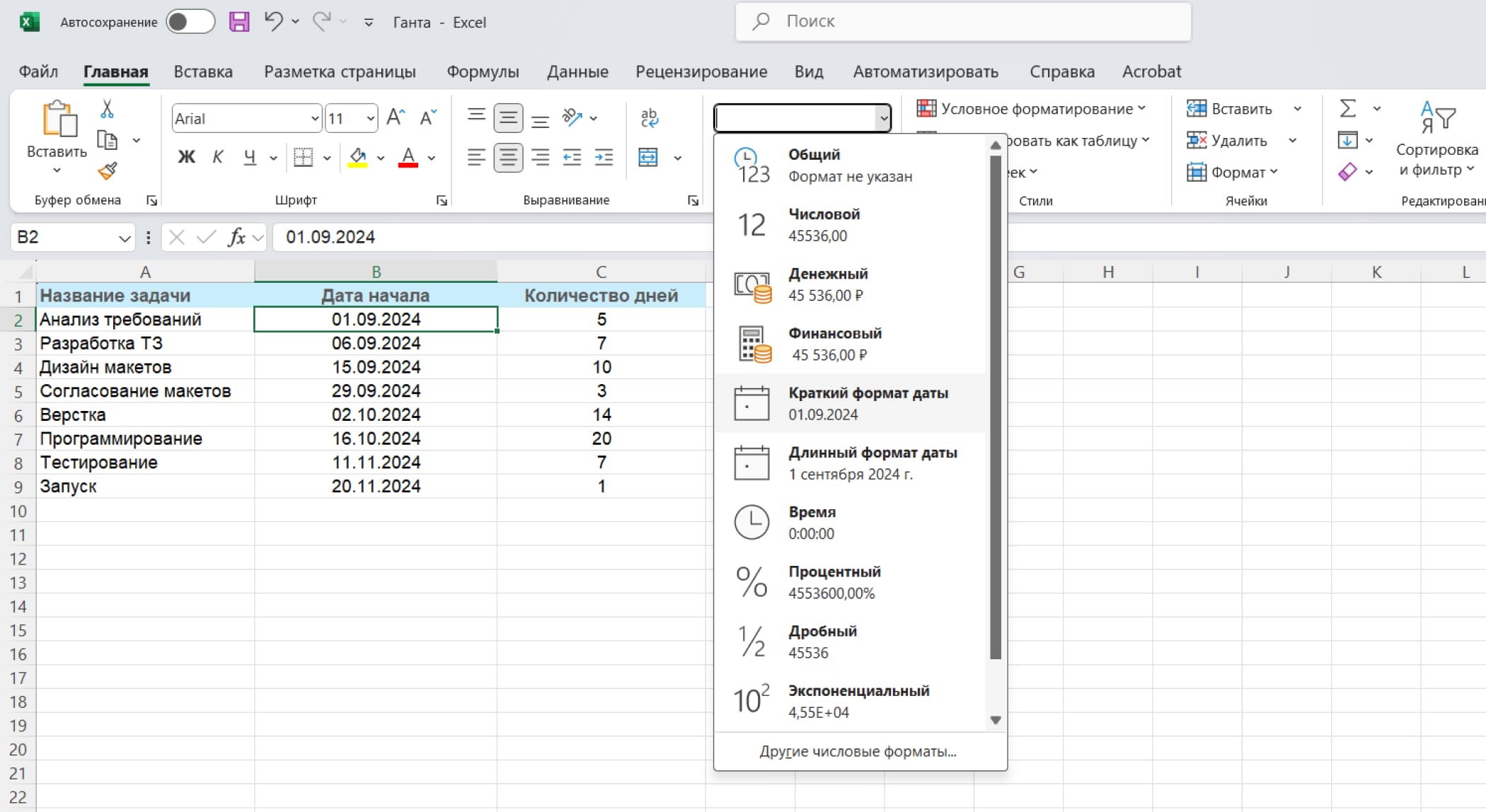Toggle underline formatting (Ч)
Screen dimensions: 1486x812
250,157
